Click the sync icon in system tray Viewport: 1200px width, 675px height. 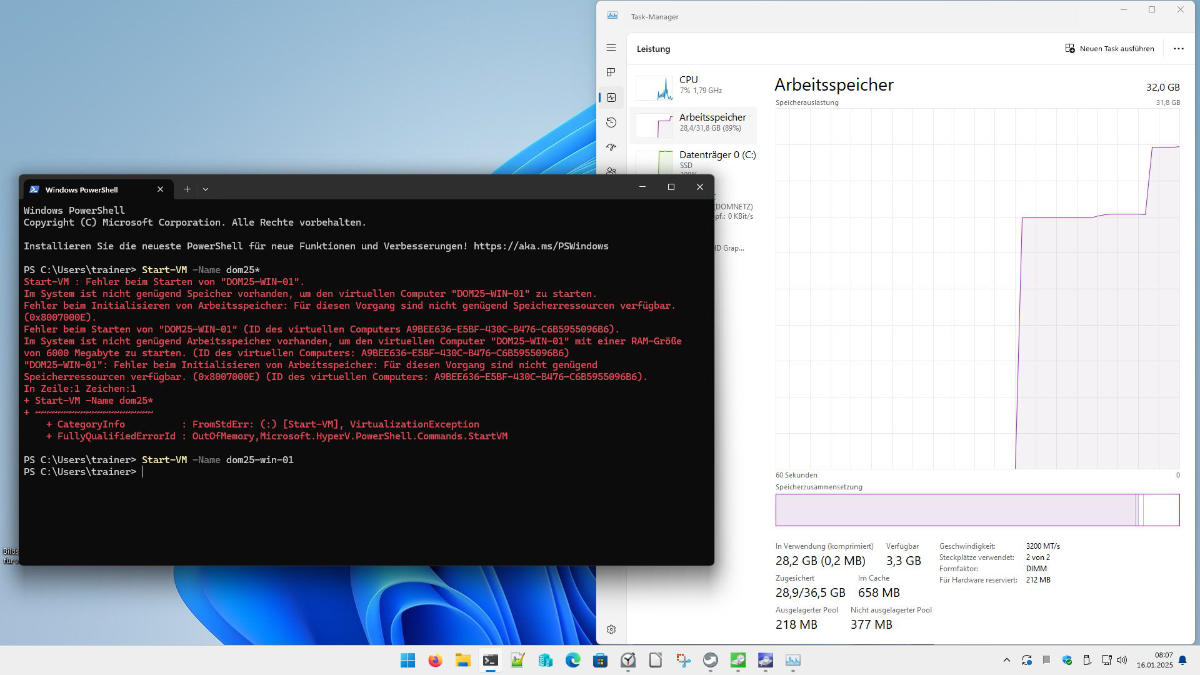click(1027, 660)
